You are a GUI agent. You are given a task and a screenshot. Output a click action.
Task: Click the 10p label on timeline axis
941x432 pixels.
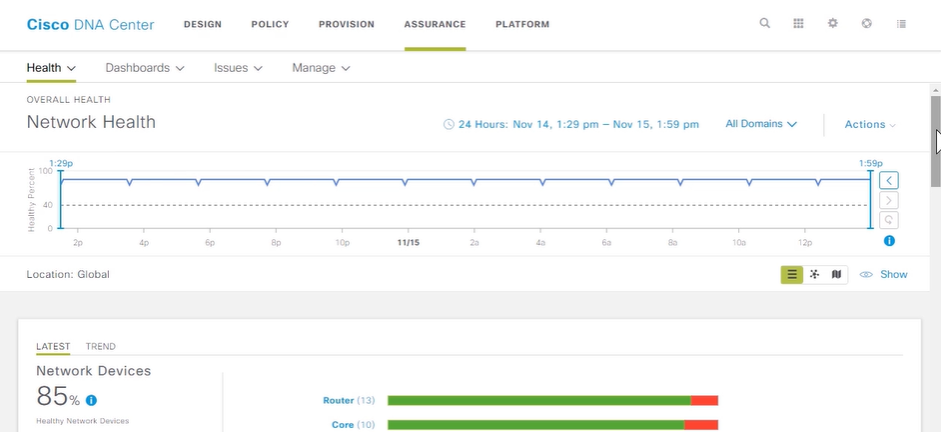[342, 243]
